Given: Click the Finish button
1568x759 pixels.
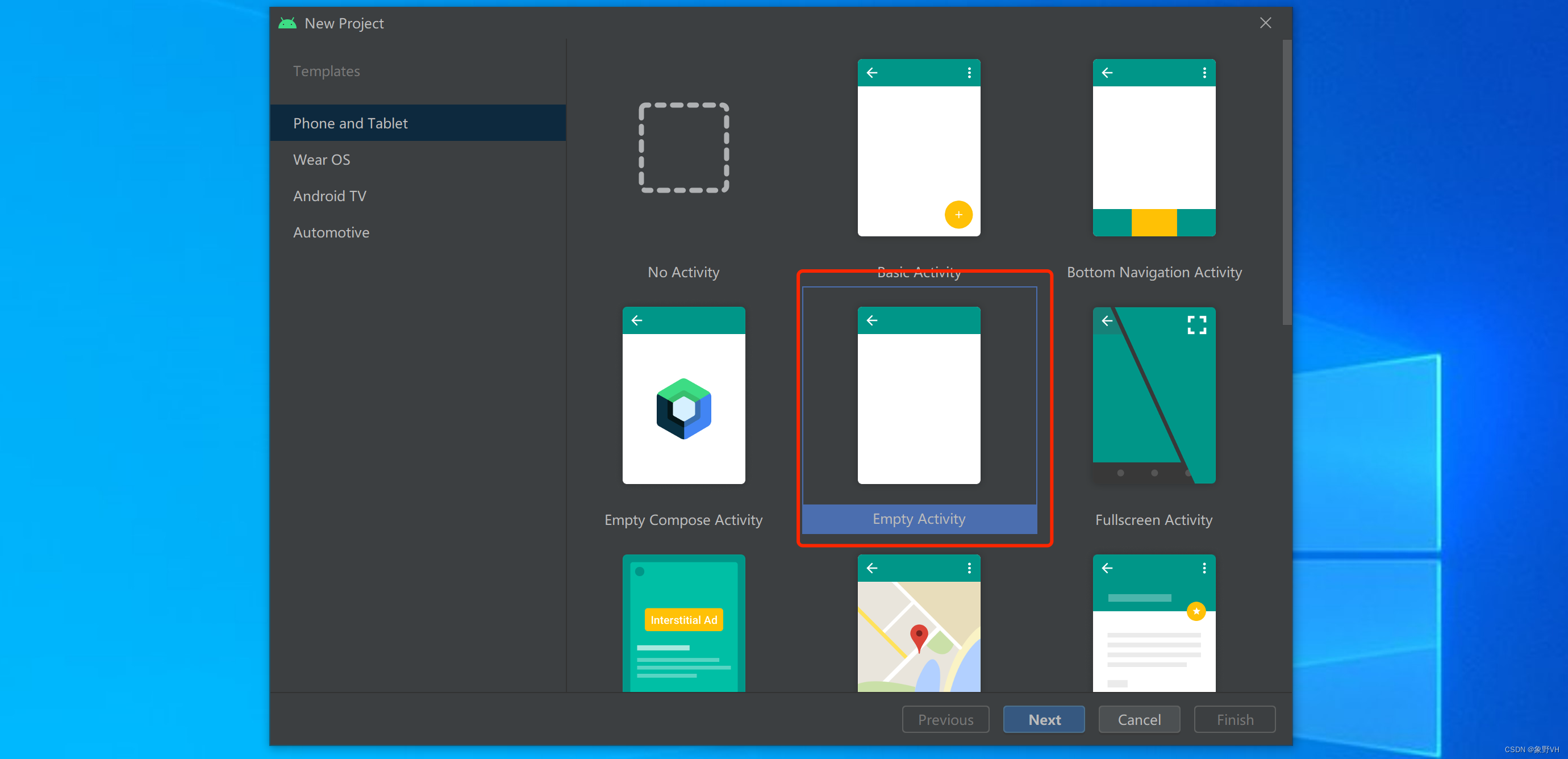Looking at the screenshot, I should [x=1234, y=719].
